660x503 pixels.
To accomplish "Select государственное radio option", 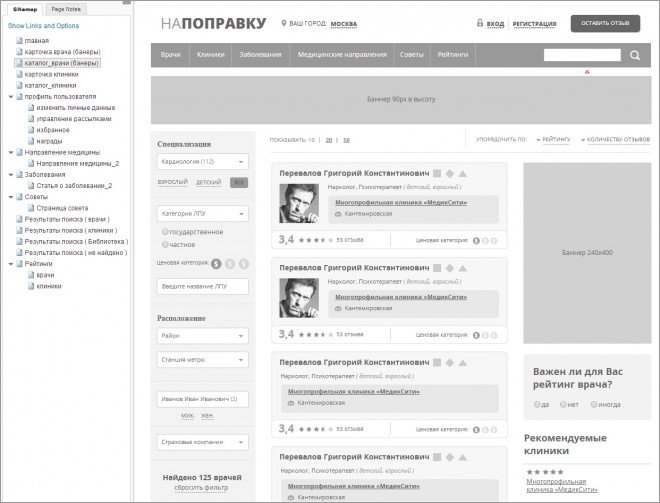I will pos(165,232).
